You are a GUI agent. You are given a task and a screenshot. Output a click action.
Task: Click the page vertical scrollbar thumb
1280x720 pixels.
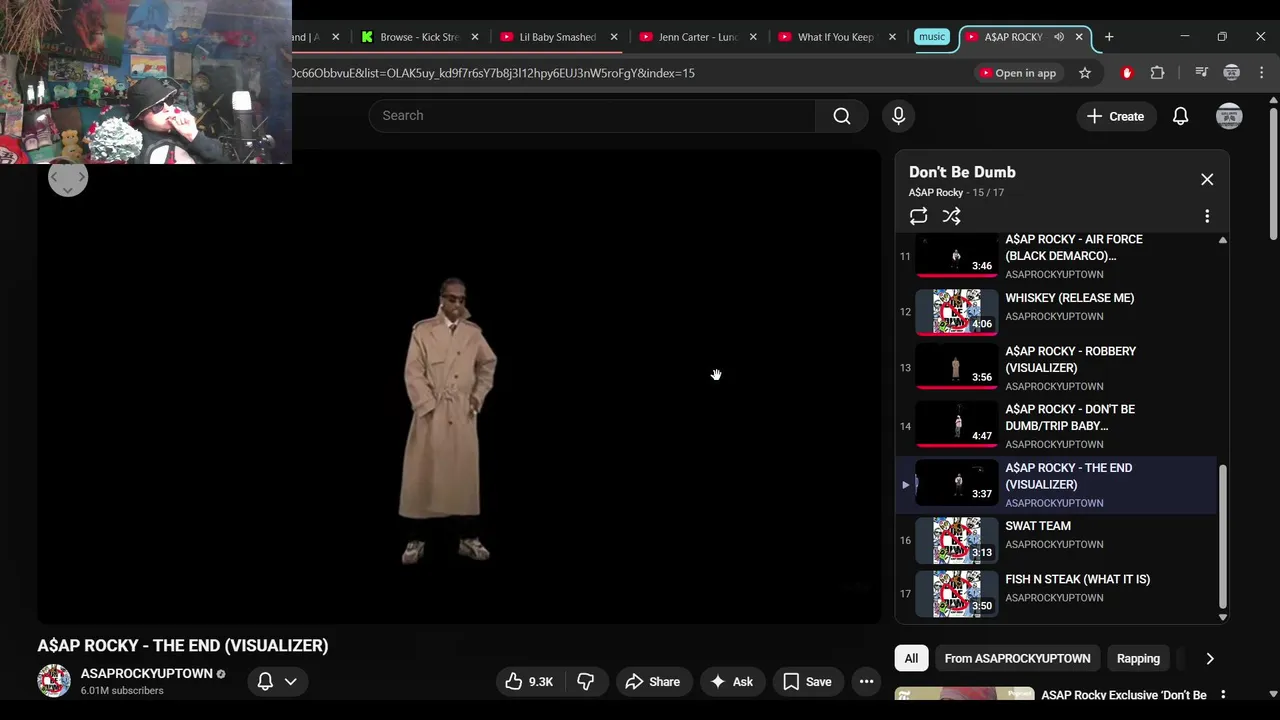(x=1273, y=173)
